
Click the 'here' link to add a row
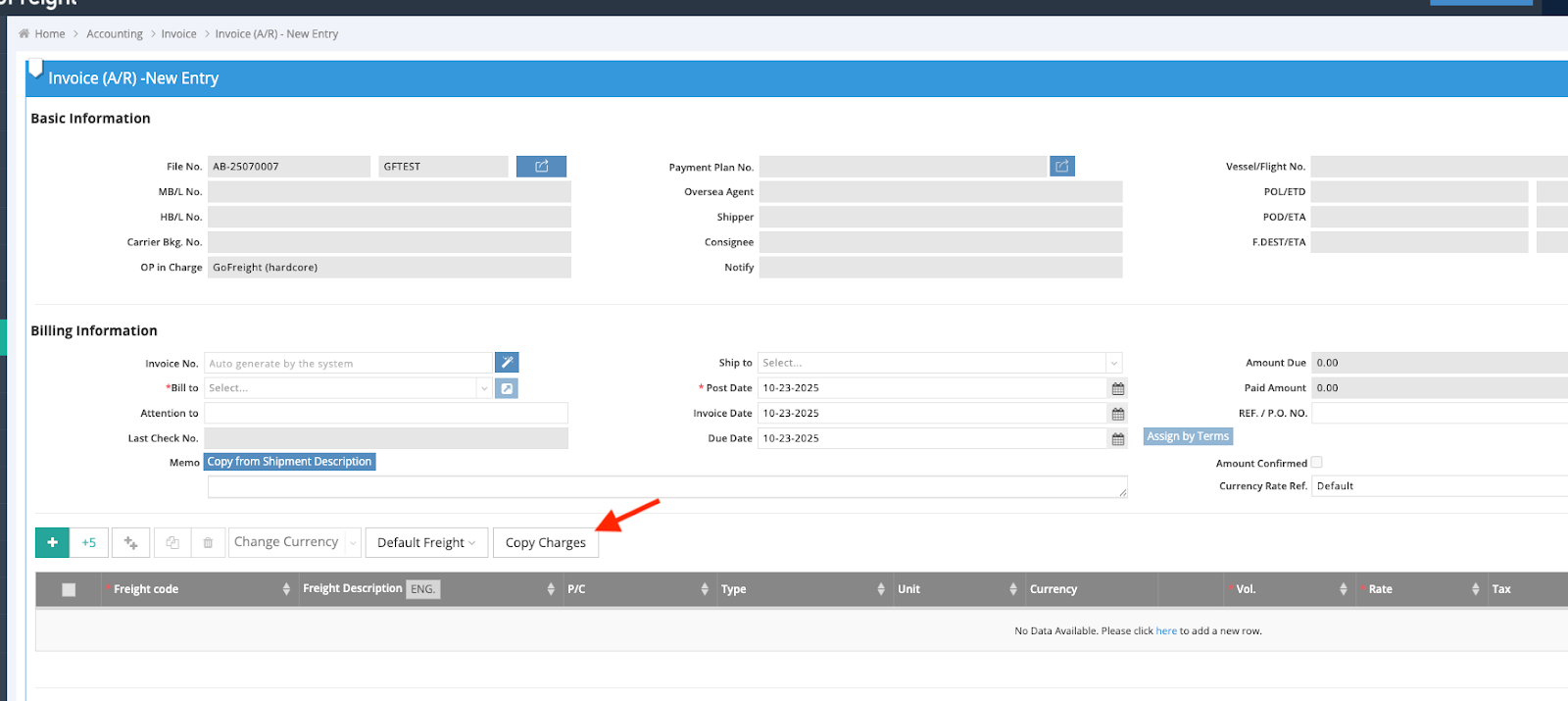1166,631
